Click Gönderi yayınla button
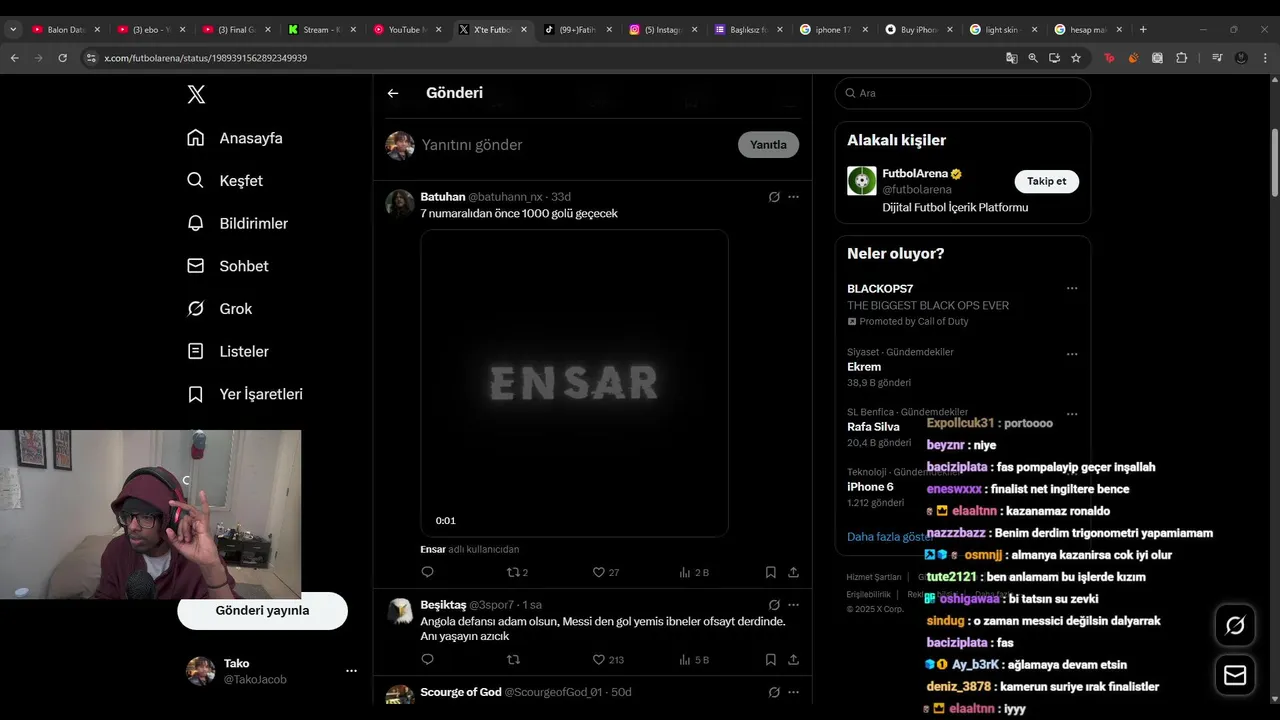The image size is (1280, 720). tap(262, 610)
